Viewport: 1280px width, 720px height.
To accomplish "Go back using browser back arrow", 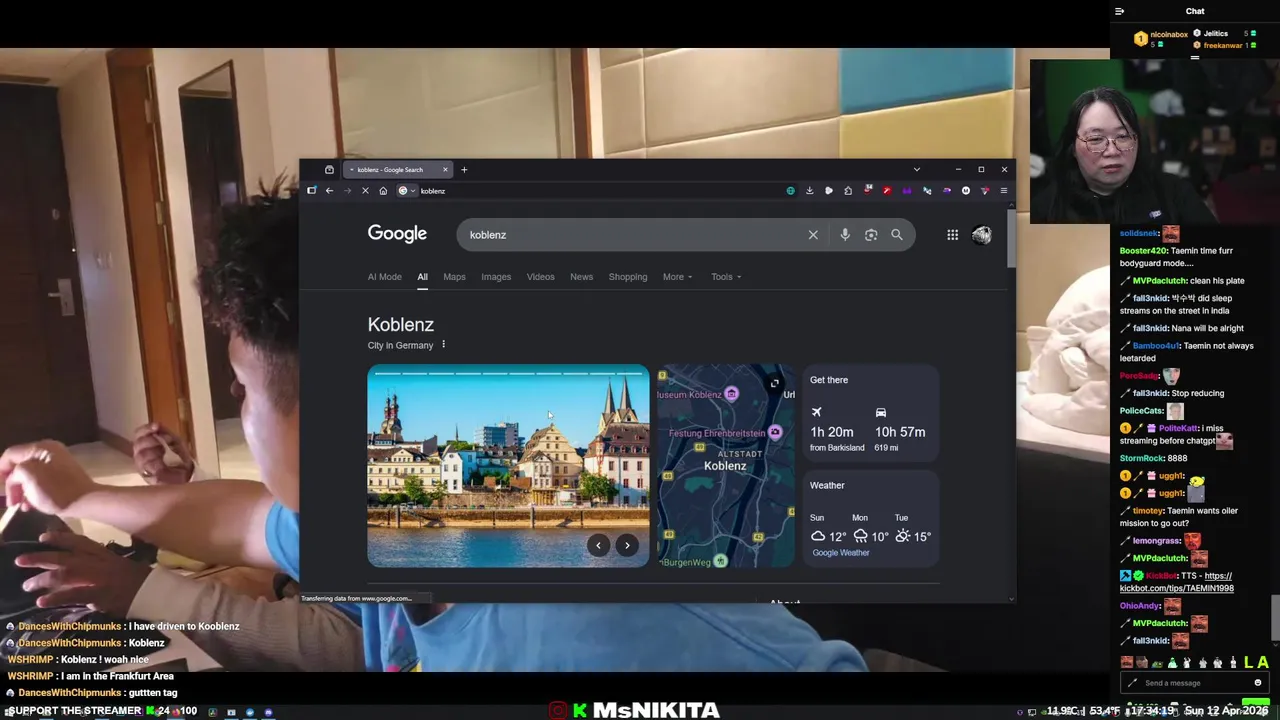I will [329, 191].
